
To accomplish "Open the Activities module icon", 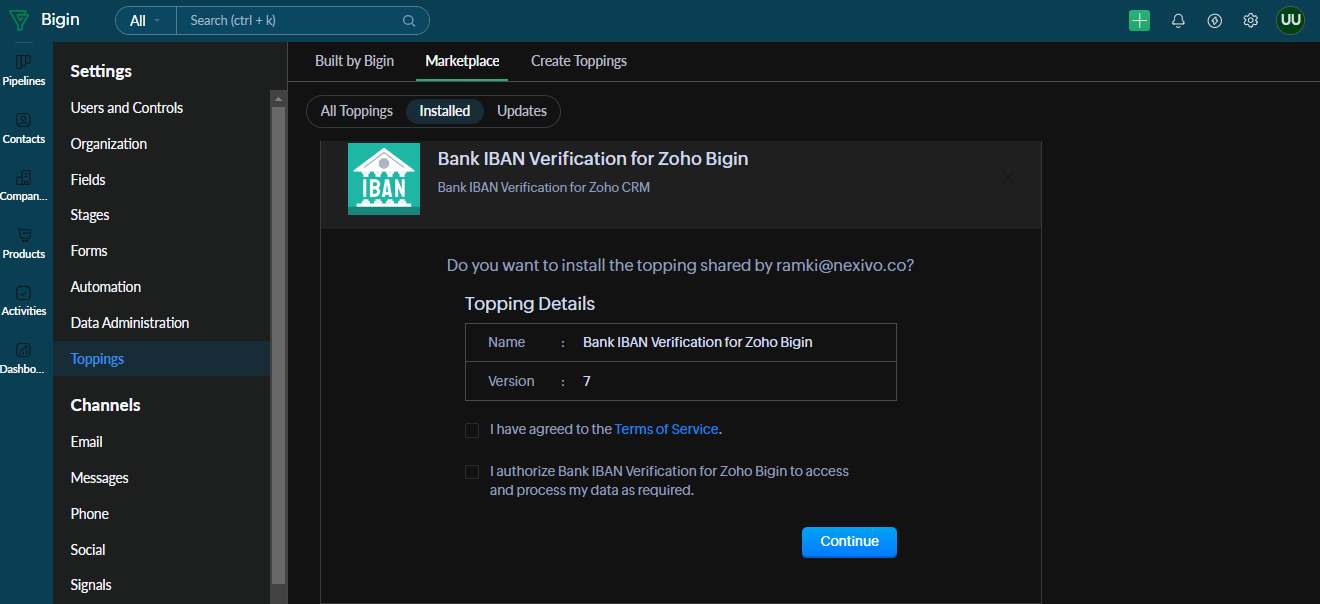I will coord(24,292).
